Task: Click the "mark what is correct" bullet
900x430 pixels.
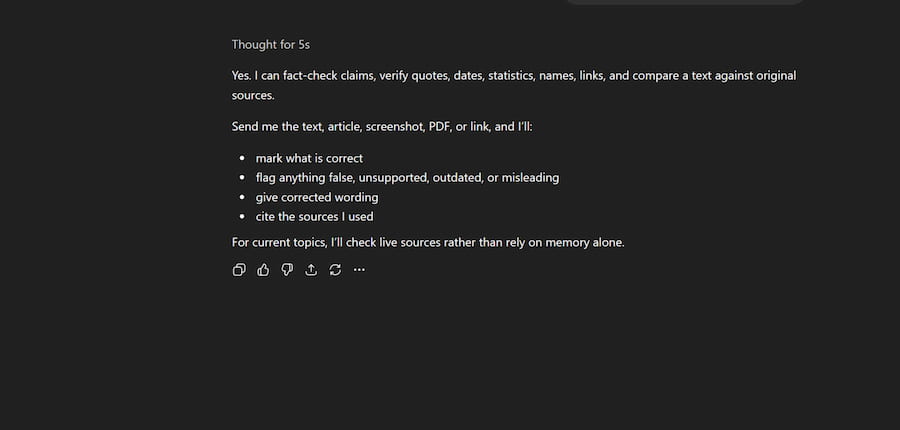Action: [x=309, y=158]
